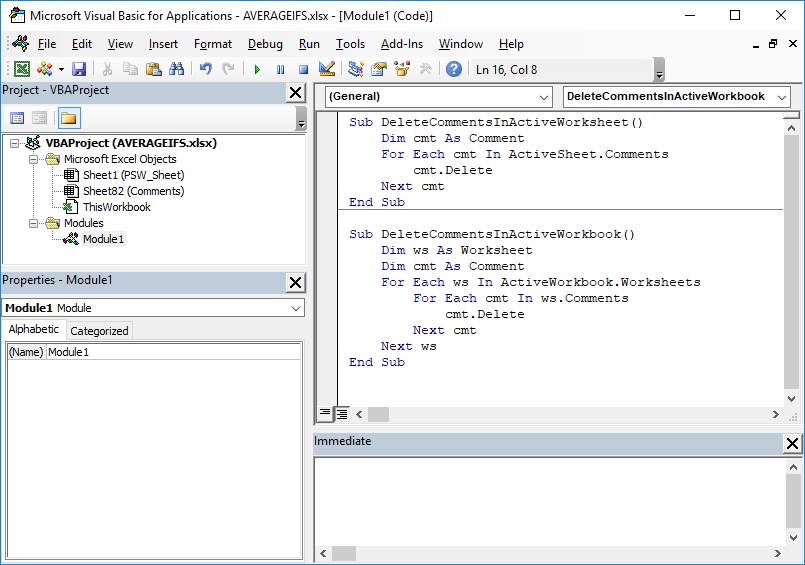Open Find with the binoculars icon
Viewport: 805px width, 565px height.
point(177,69)
